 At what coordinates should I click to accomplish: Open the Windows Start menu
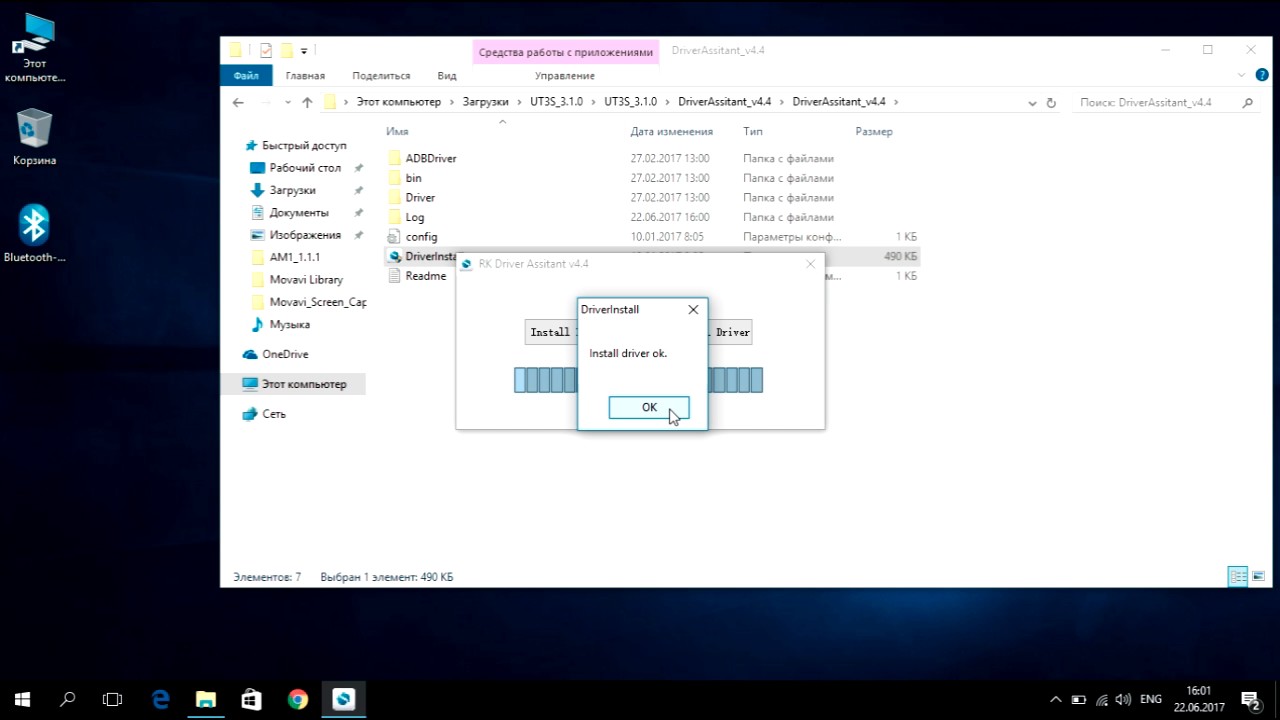pos(22,699)
